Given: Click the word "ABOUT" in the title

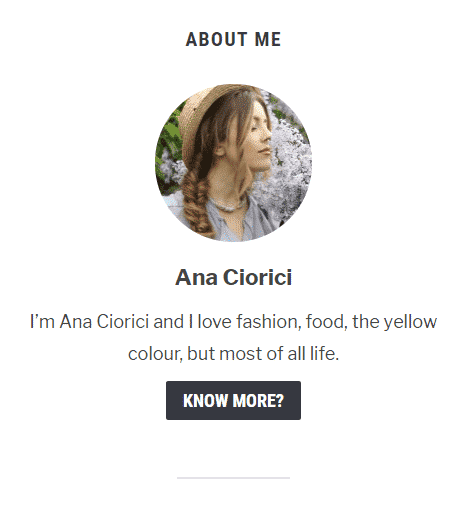Looking at the screenshot, I should (217, 39).
